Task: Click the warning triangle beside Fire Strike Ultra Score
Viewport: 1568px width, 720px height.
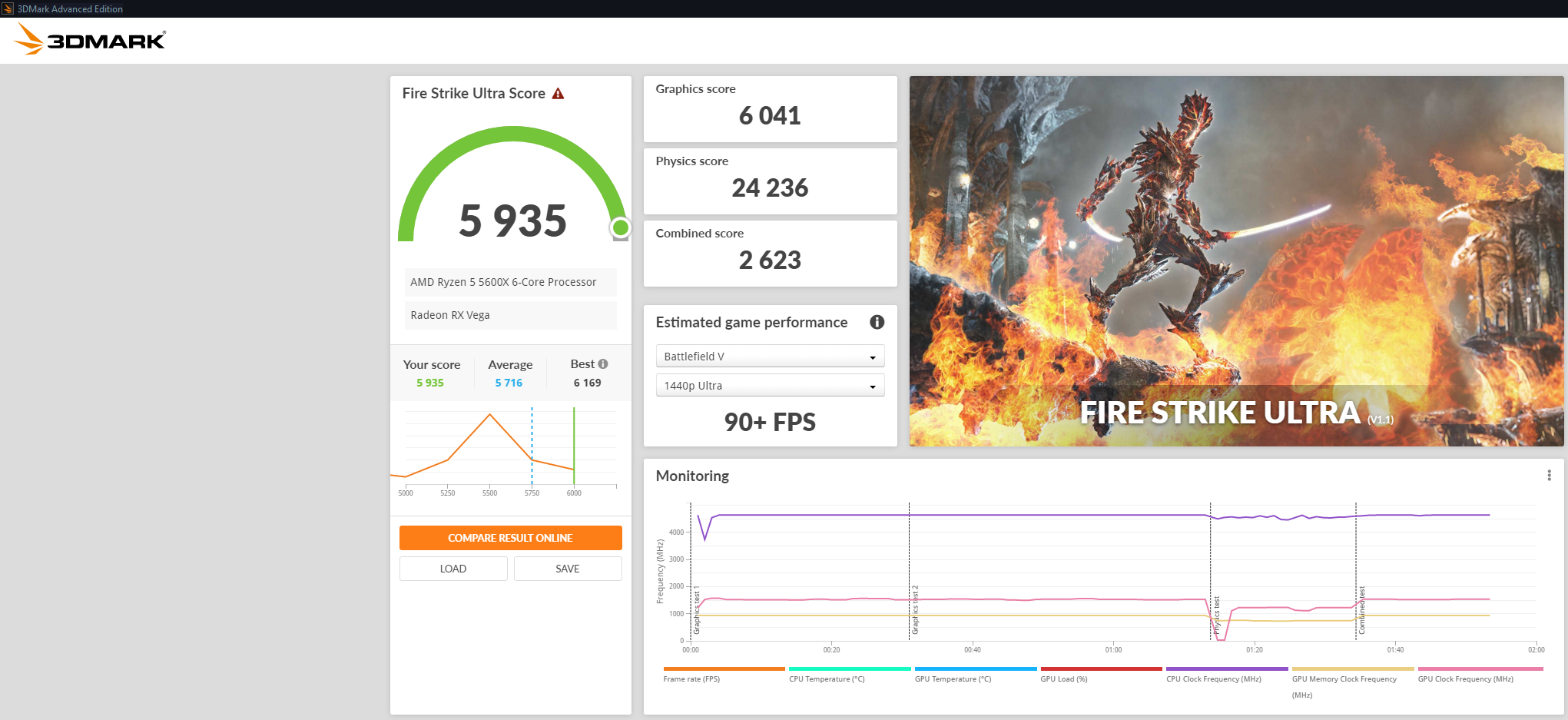Action: coord(559,94)
